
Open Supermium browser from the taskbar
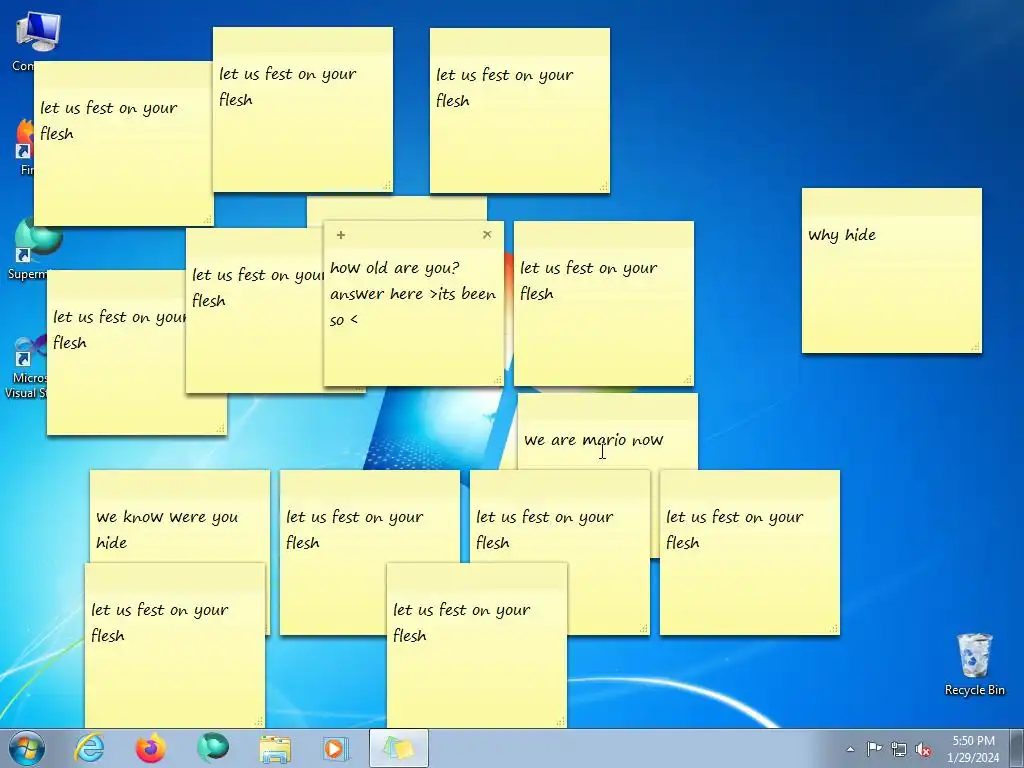pyautogui.click(x=212, y=748)
